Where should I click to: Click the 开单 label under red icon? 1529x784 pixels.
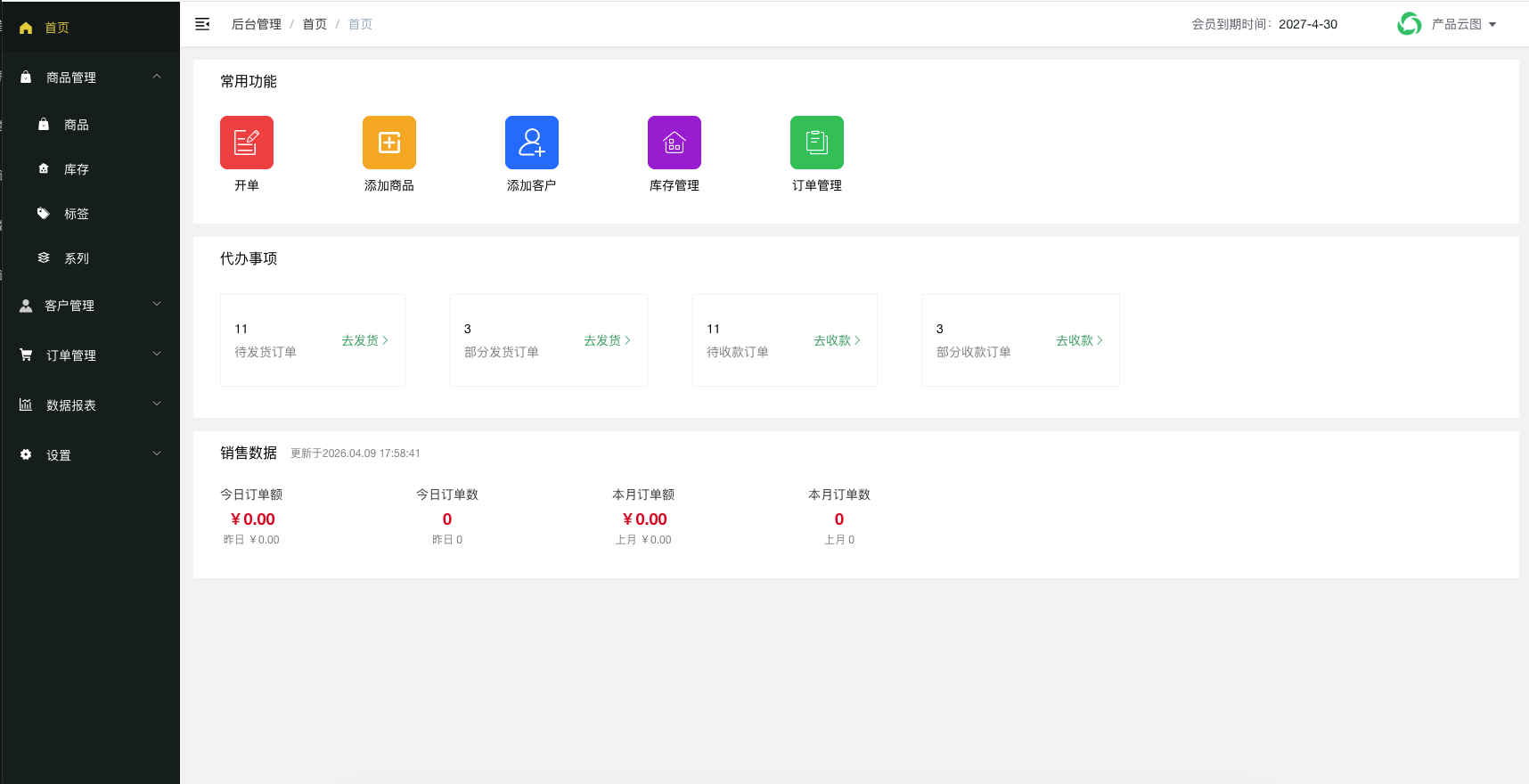[247, 185]
